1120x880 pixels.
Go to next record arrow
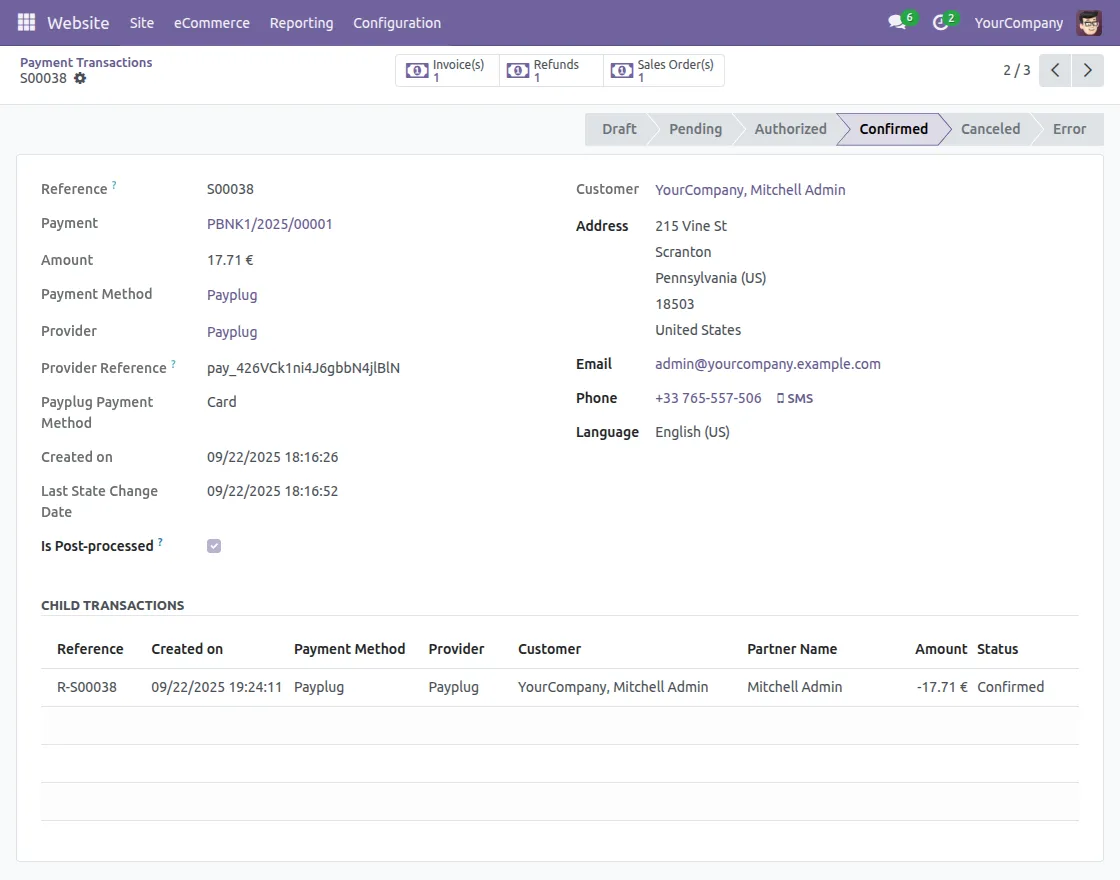pos(1087,71)
